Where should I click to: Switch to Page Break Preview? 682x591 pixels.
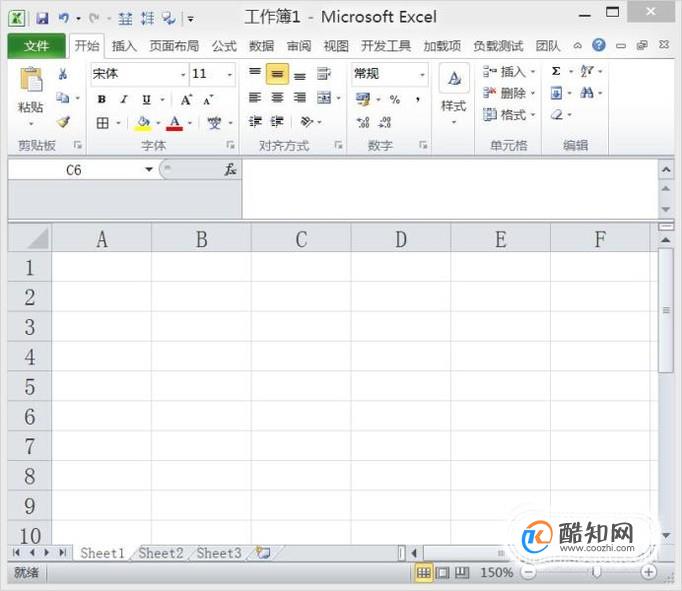(x=461, y=572)
